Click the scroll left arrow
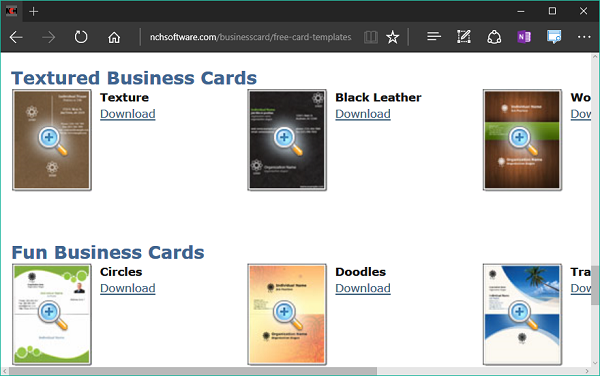Screen dimensions: 600x376 click(5, 371)
